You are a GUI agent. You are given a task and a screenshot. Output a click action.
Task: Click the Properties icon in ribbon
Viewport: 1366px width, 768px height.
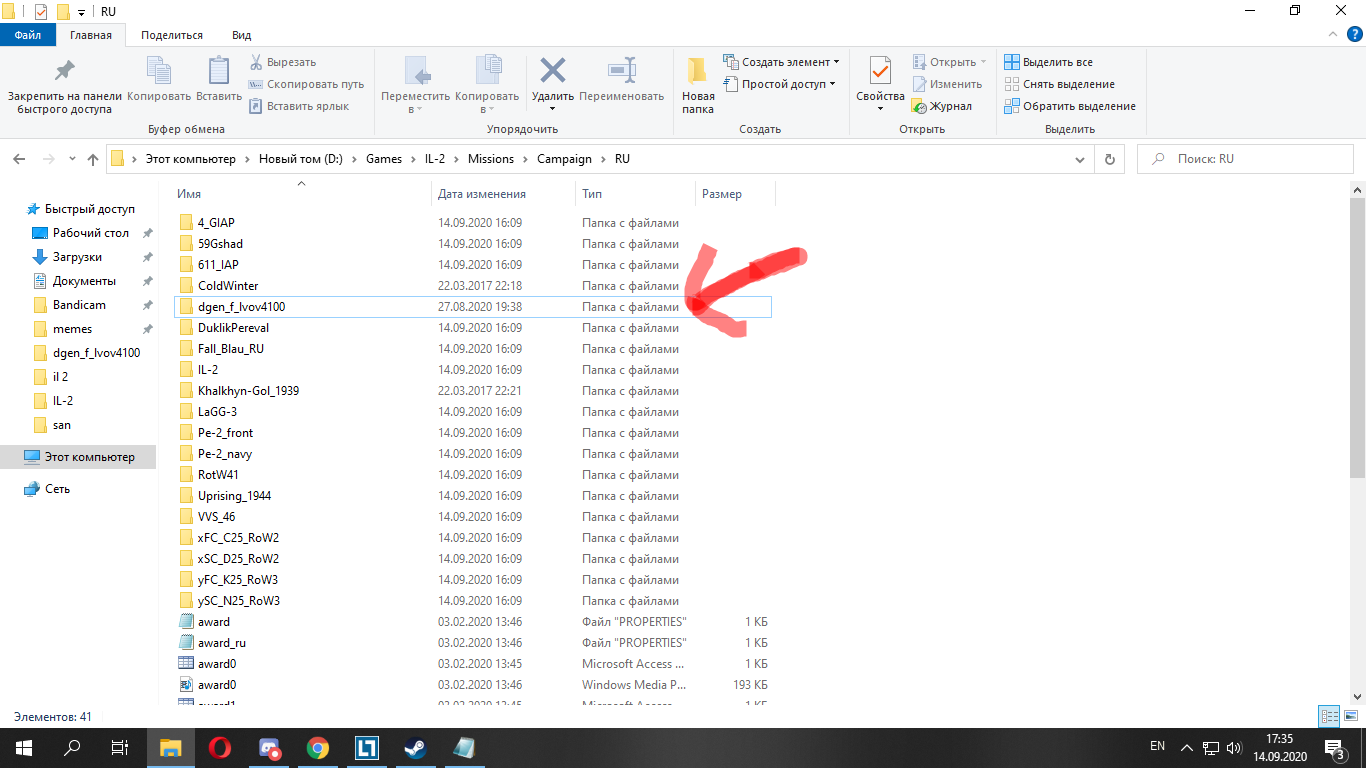880,71
